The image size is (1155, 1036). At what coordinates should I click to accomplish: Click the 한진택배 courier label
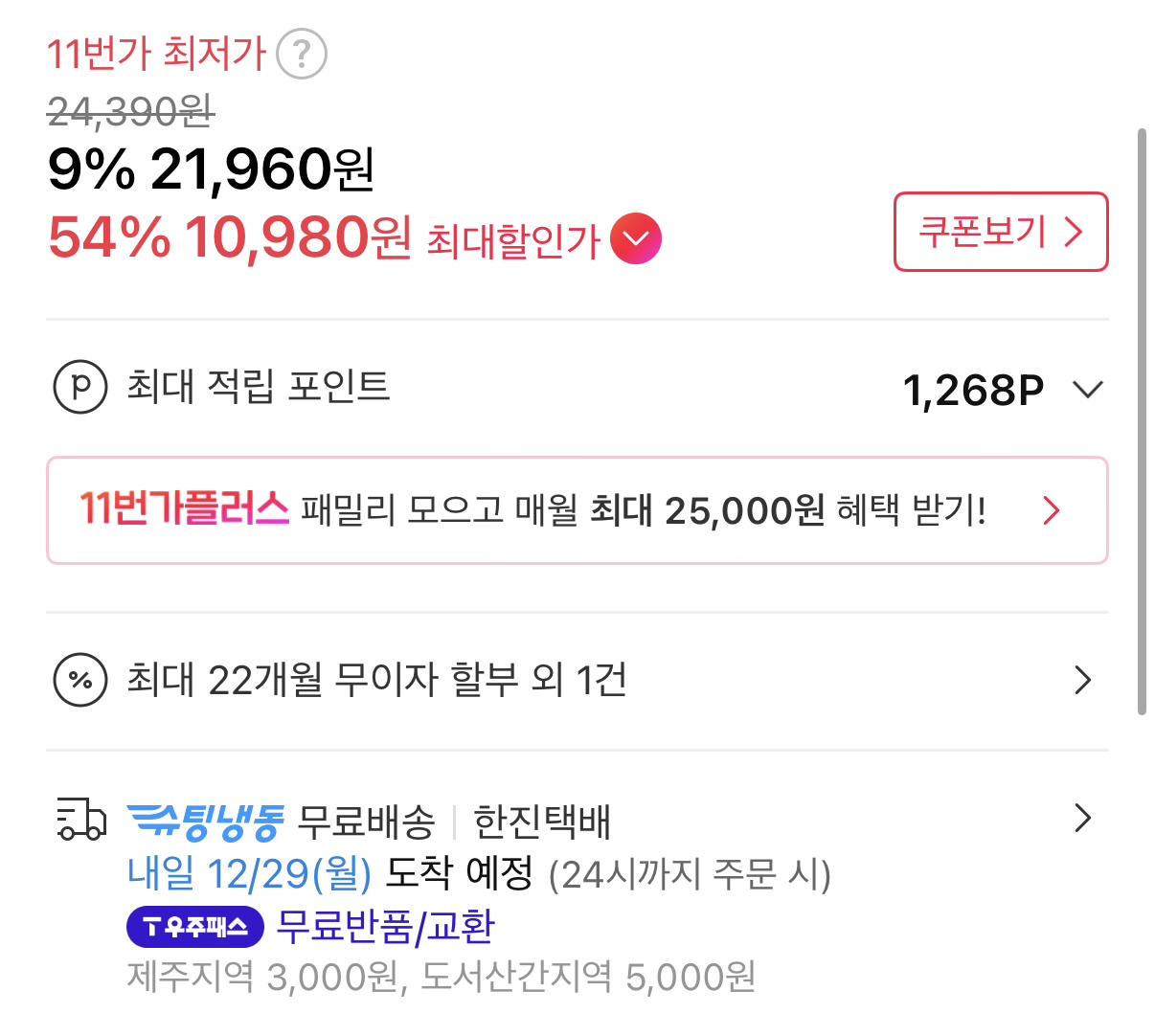pos(542,820)
